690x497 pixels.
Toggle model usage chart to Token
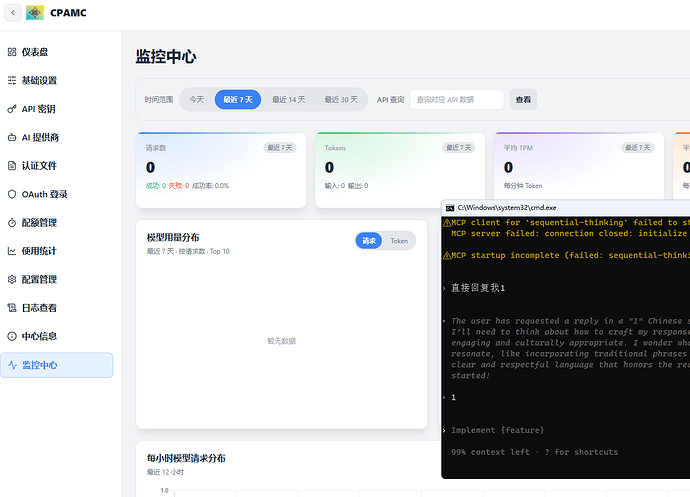(x=399, y=241)
